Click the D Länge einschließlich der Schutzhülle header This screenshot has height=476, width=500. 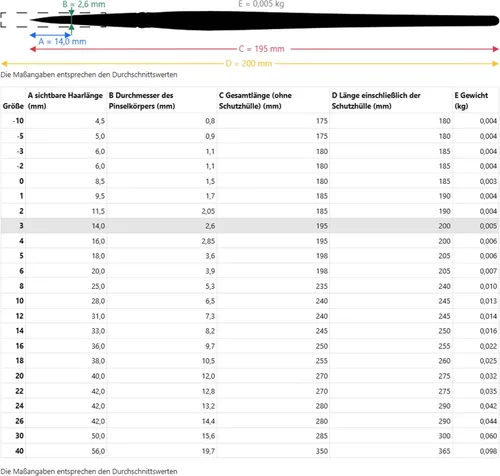tap(376, 100)
